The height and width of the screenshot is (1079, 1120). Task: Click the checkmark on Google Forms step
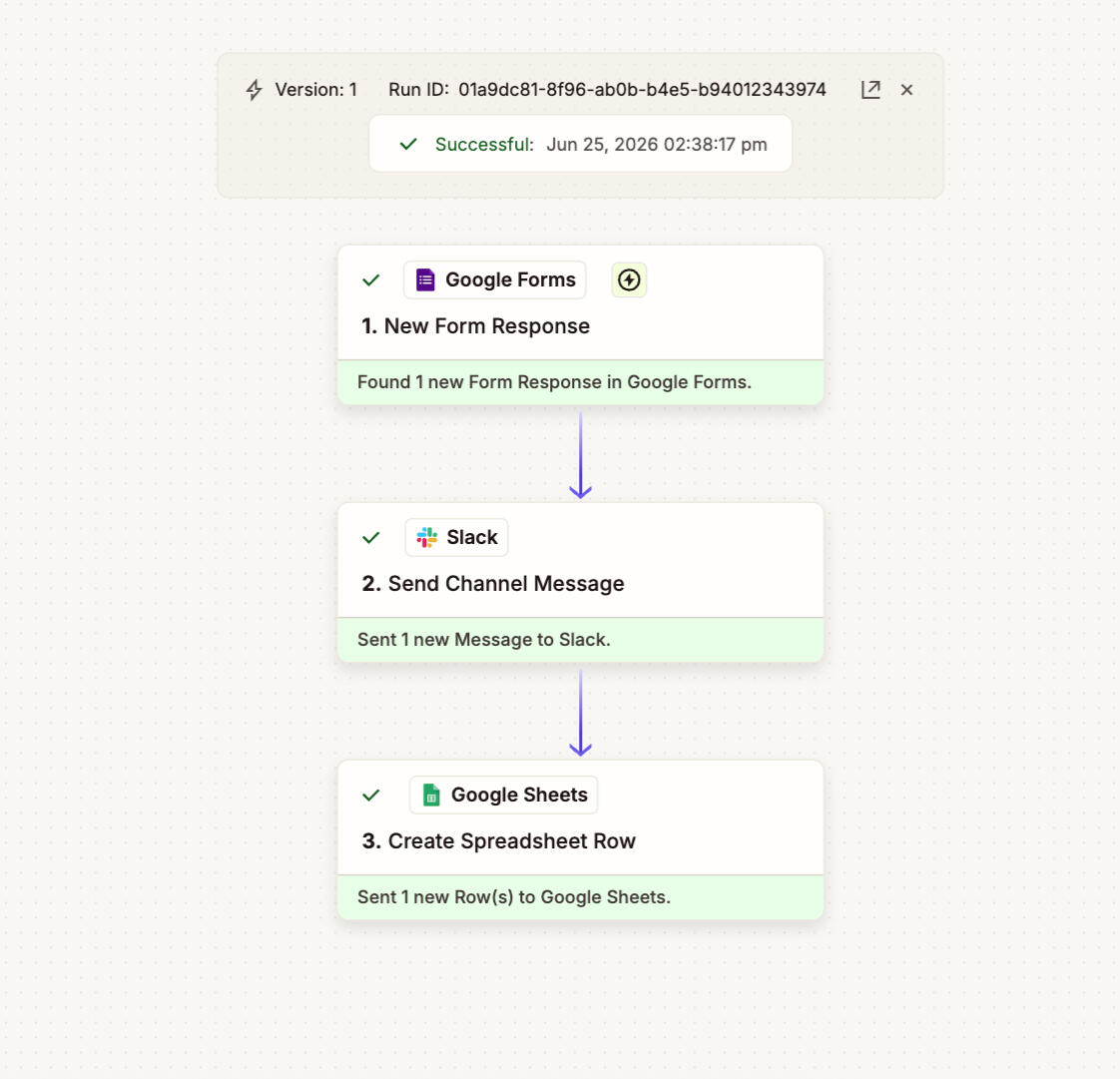coord(370,279)
